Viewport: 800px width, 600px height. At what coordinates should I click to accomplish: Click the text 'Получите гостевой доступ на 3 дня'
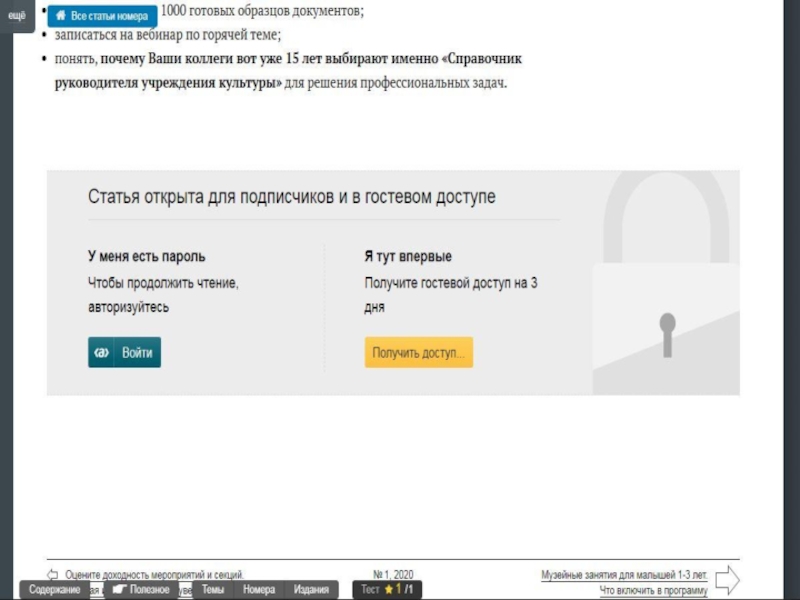(451, 295)
